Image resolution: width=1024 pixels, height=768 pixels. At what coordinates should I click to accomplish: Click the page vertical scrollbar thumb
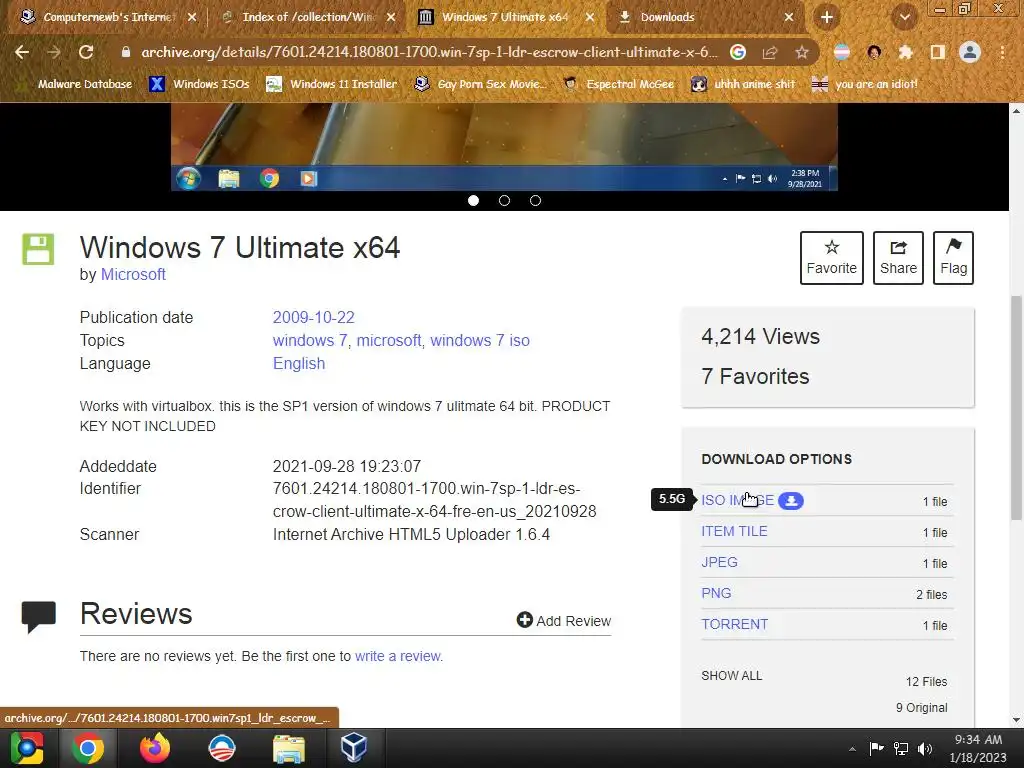pos(1017,408)
